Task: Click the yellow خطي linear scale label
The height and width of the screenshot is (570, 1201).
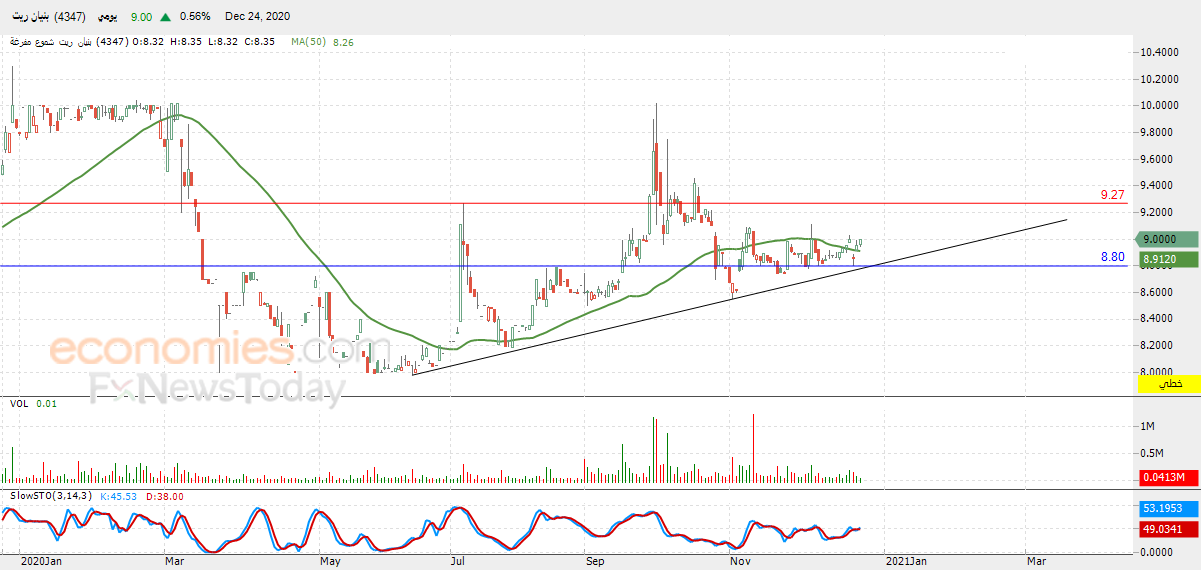Action: click(x=1169, y=384)
